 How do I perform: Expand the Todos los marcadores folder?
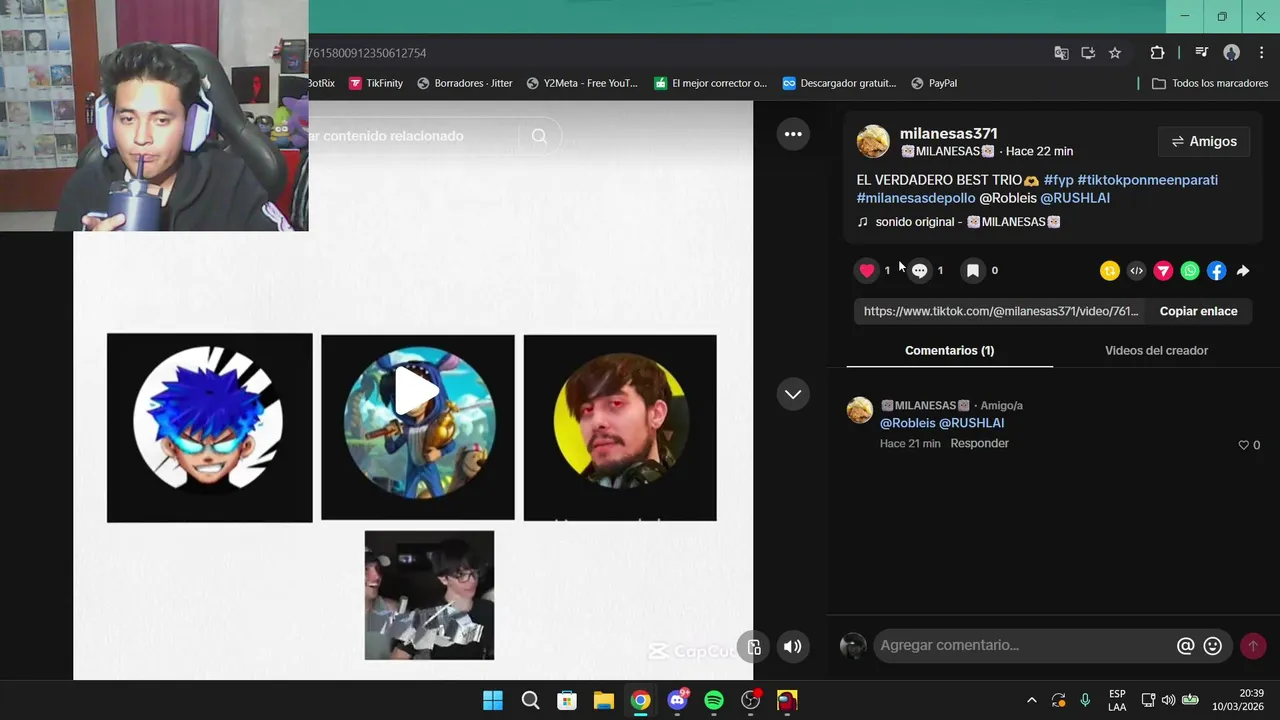coord(1210,83)
